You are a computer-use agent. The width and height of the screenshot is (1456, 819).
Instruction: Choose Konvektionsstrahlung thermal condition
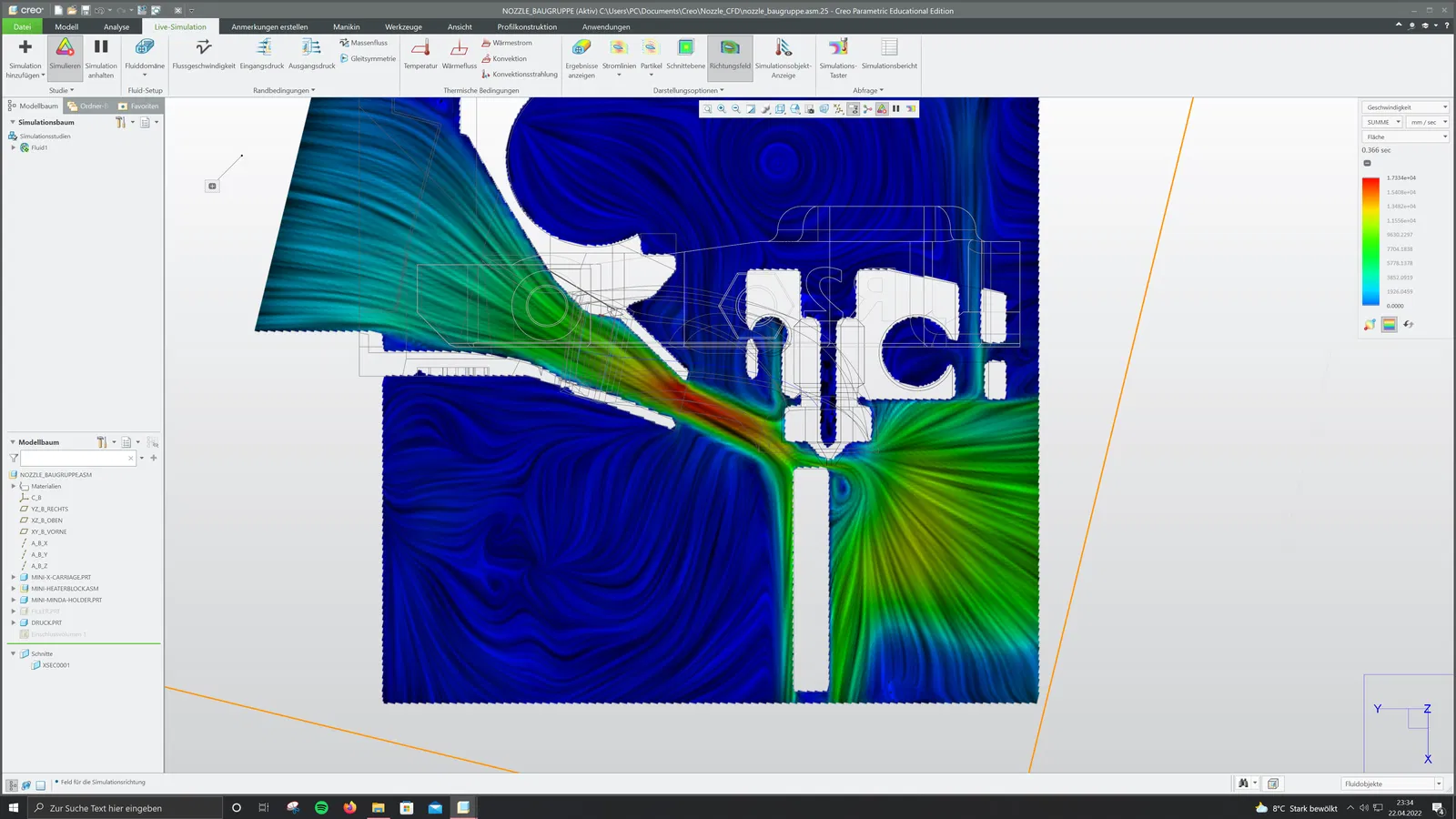[x=520, y=75]
